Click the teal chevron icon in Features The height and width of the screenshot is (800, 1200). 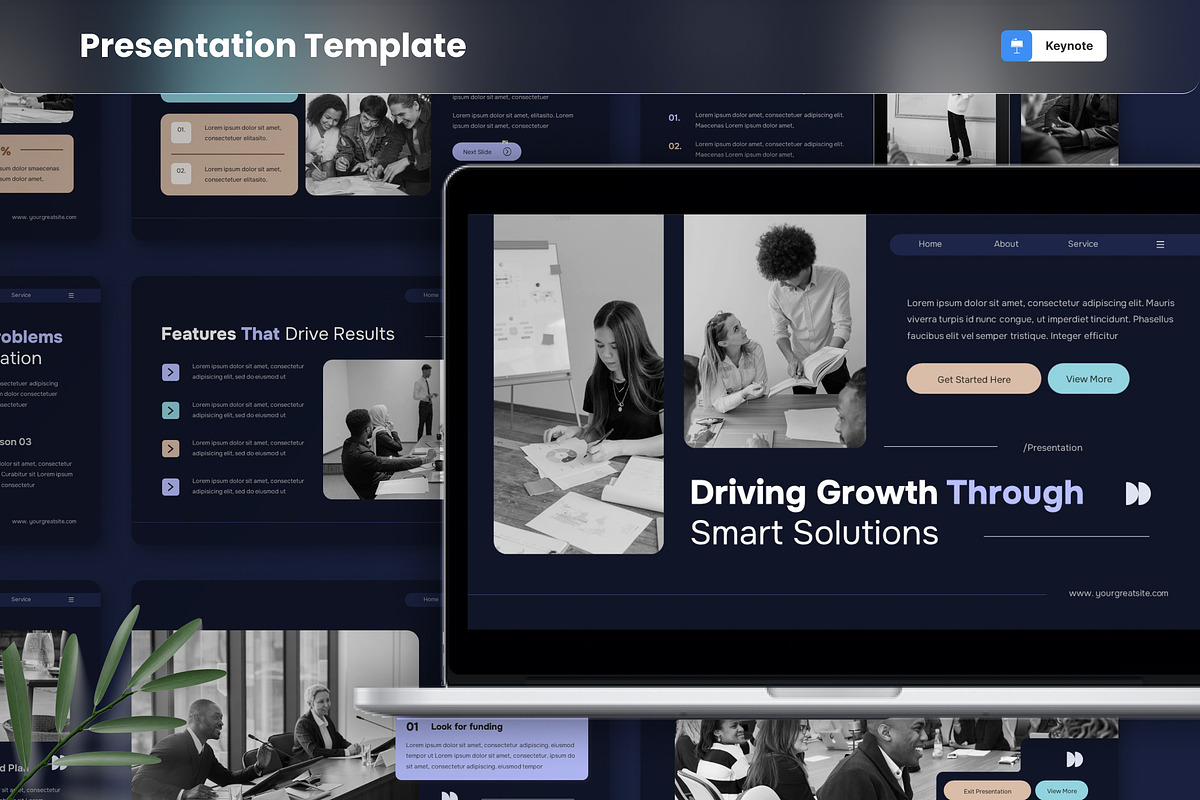(171, 410)
